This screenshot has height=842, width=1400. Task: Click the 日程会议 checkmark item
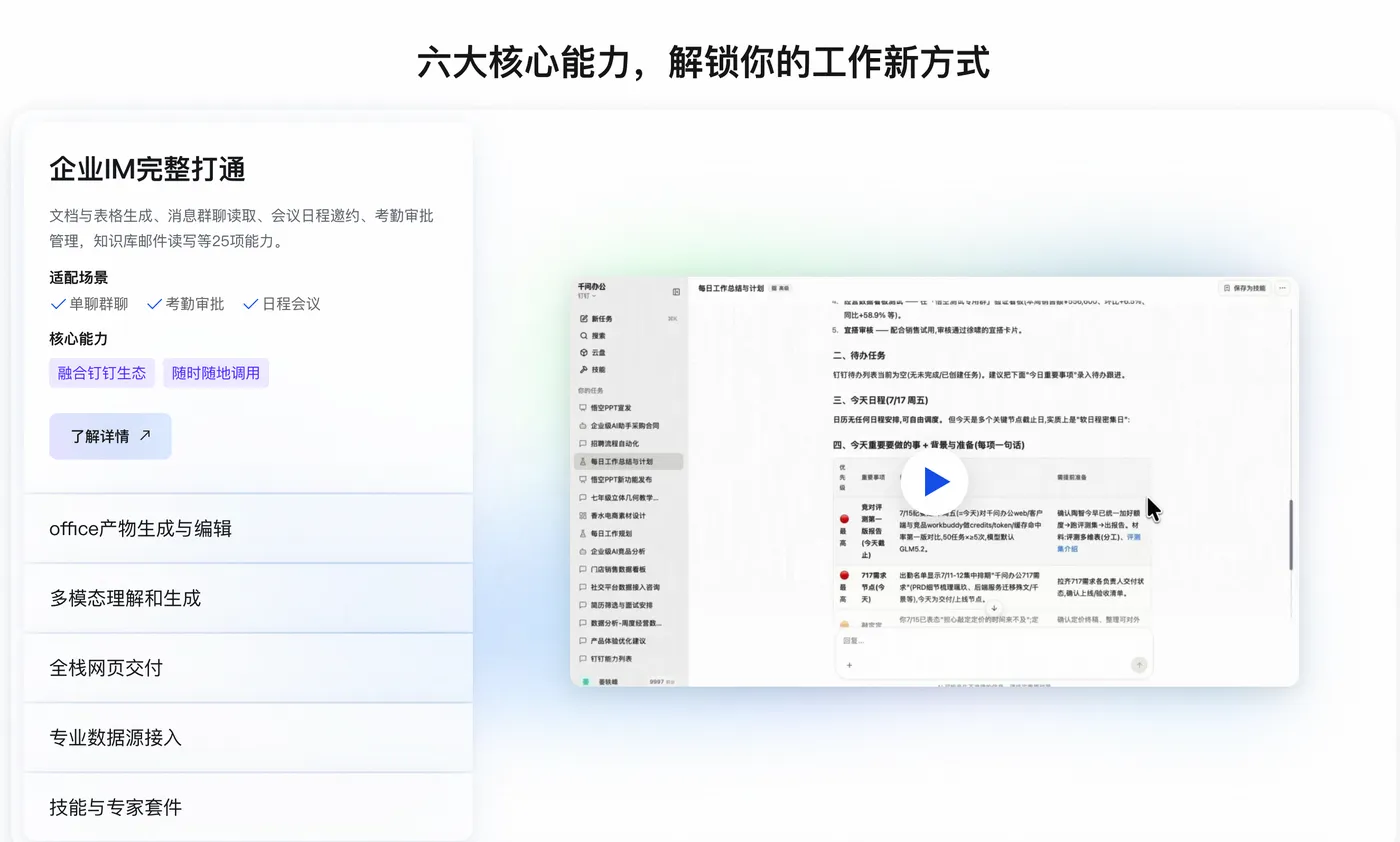[282, 304]
